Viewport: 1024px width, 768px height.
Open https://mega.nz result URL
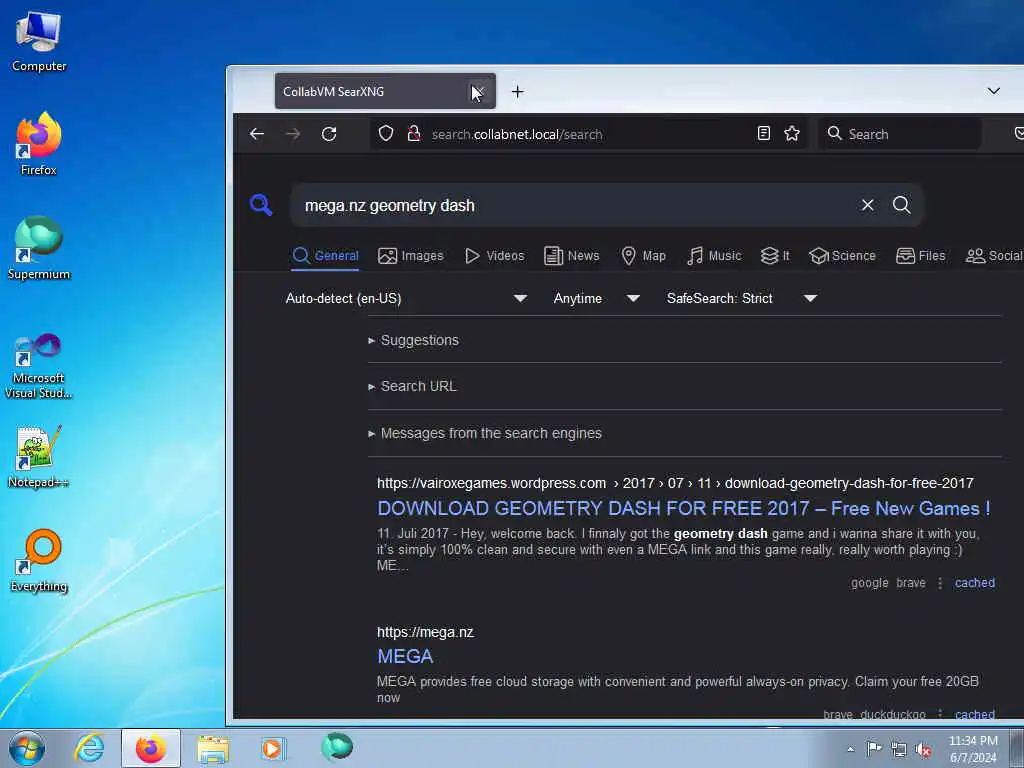[425, 632]
